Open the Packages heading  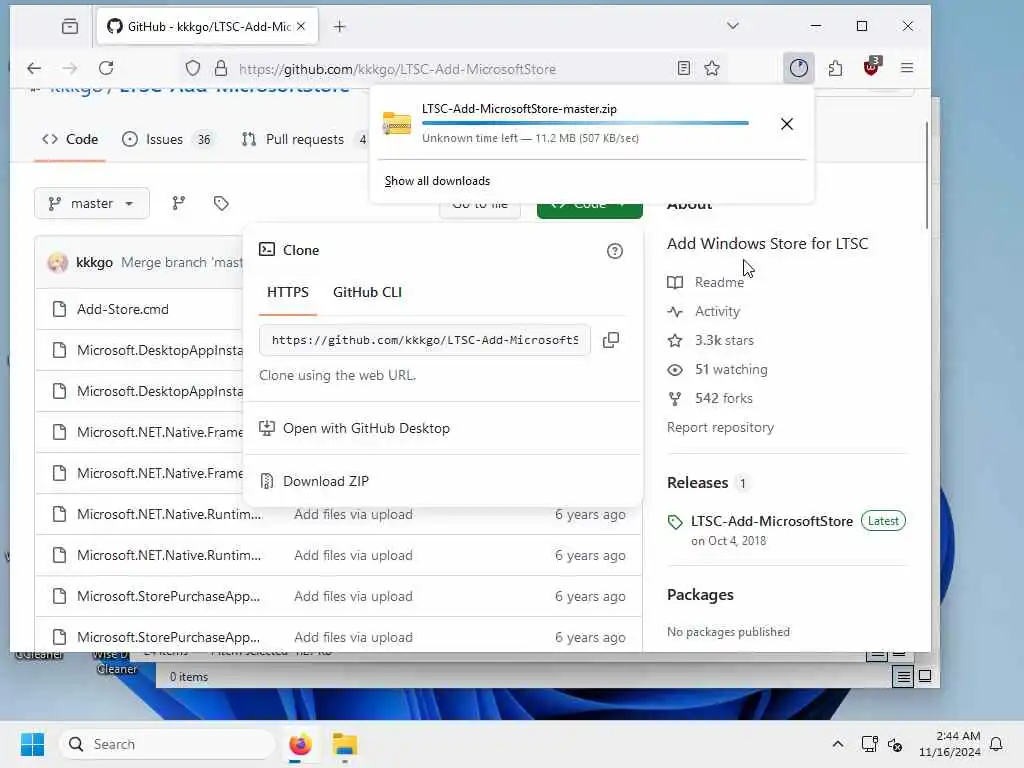tap(700, 595)
